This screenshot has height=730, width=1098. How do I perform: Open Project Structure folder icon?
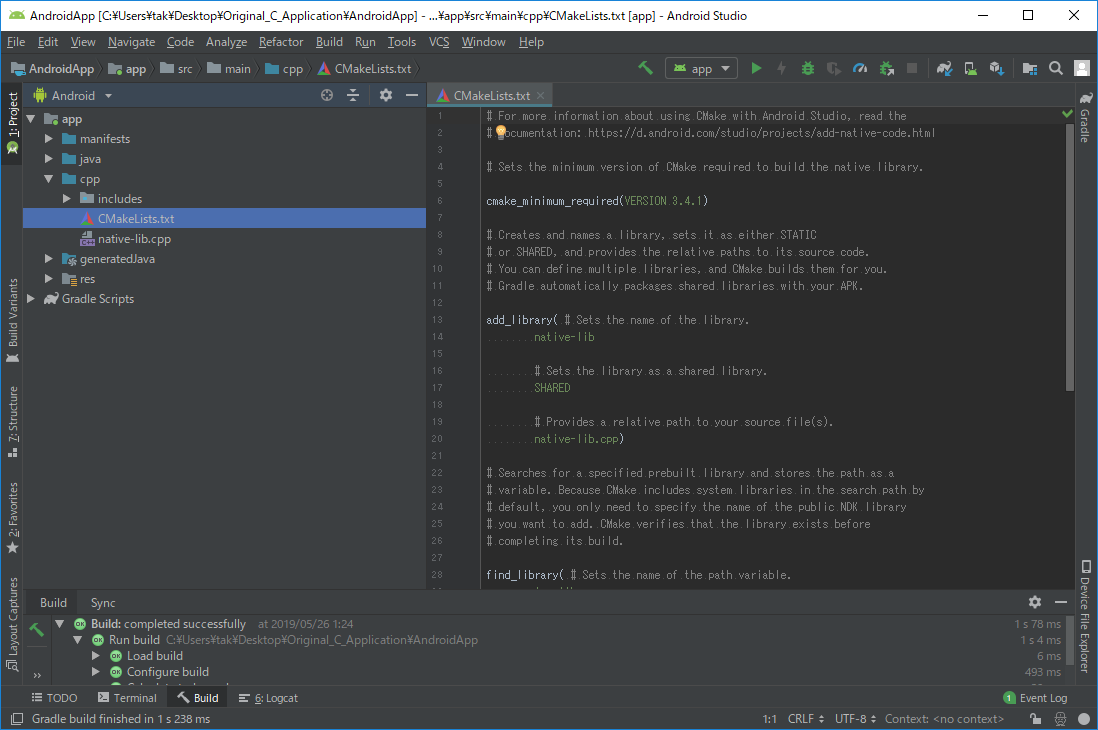tap(1029, 68)
